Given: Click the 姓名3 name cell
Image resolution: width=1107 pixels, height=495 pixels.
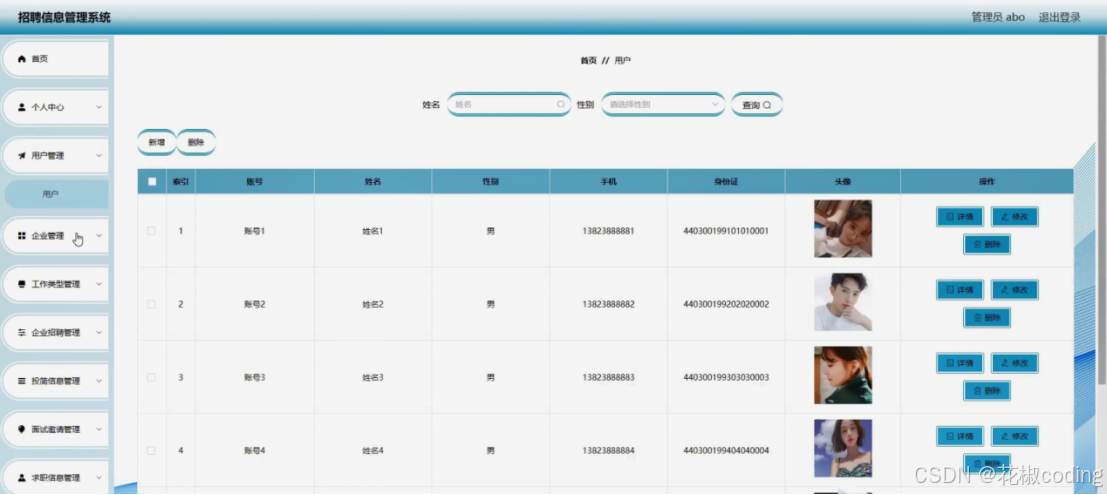Looking at the screenshot, I should click(373, 378).
